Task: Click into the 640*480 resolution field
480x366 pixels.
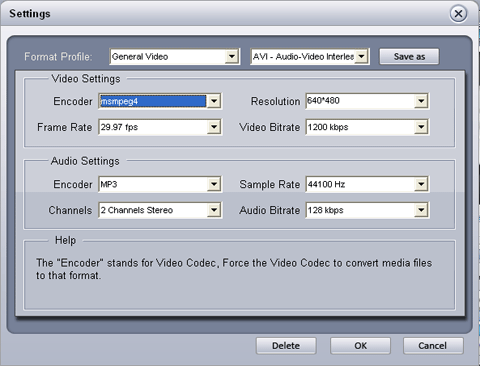Action: (360, 101)
